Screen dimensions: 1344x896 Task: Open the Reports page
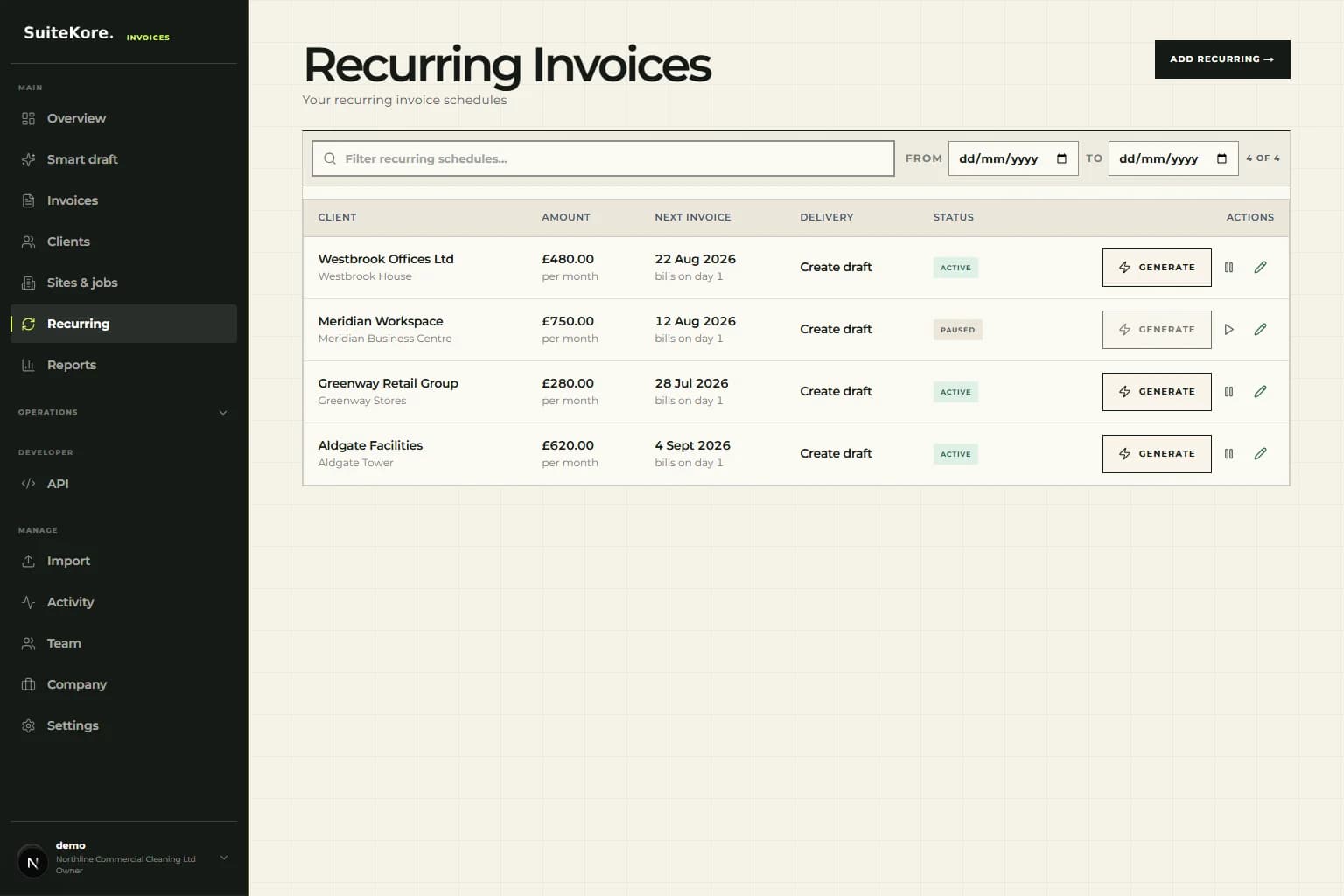tap(123, 365)
